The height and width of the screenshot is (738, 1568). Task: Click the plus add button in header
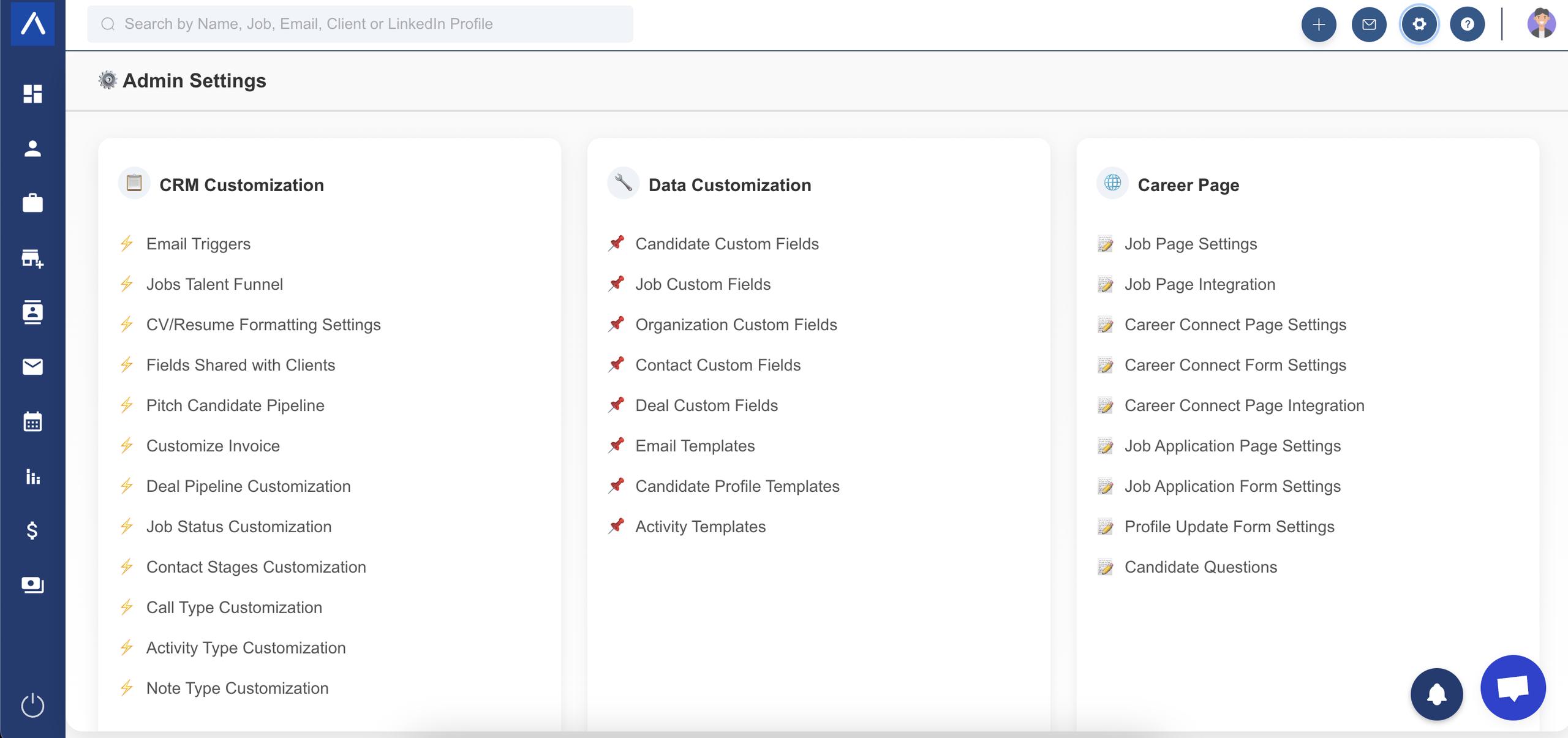coord(1319,24)
